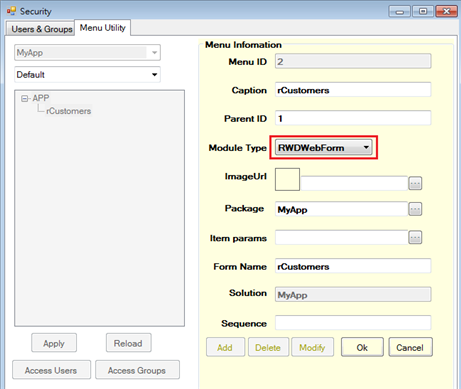Switch to the Users & Groups tab

pyautogui.click(x=41, y=29)
